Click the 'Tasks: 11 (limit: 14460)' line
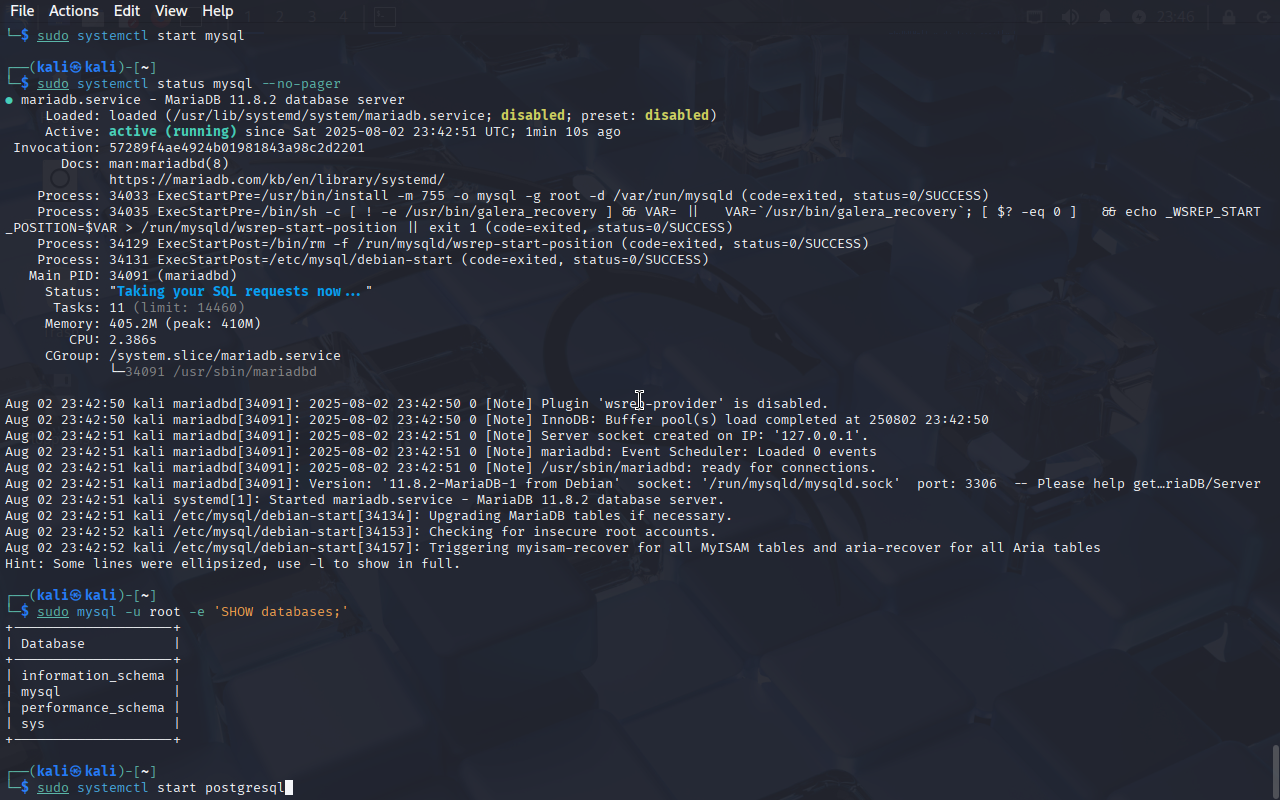Image resolution: width=1280 pixels, height=800 pixels. tap(149, 308)
